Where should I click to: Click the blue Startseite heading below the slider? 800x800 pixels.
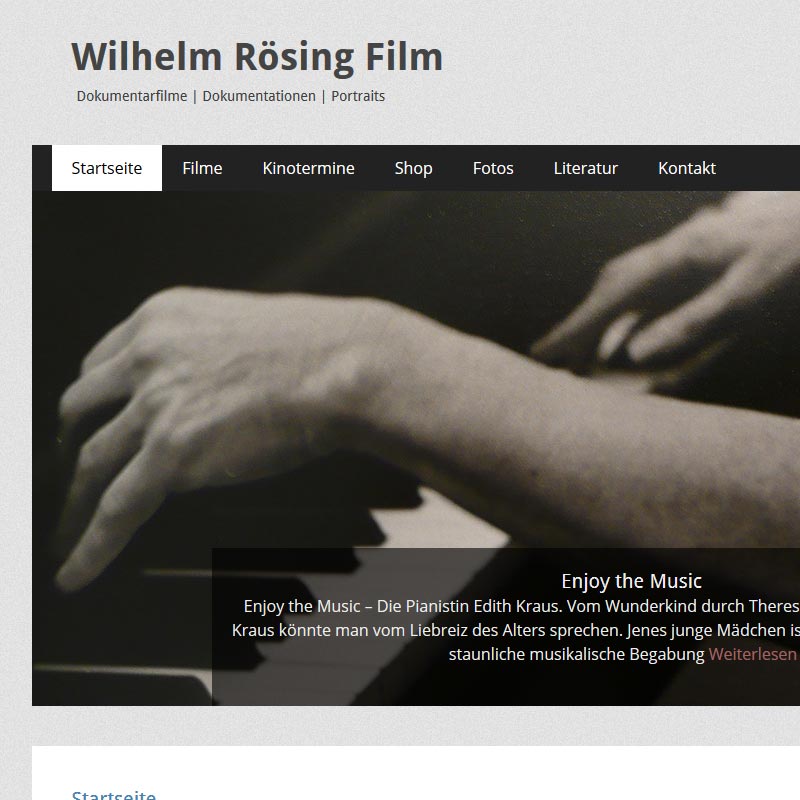coord(114,794)
